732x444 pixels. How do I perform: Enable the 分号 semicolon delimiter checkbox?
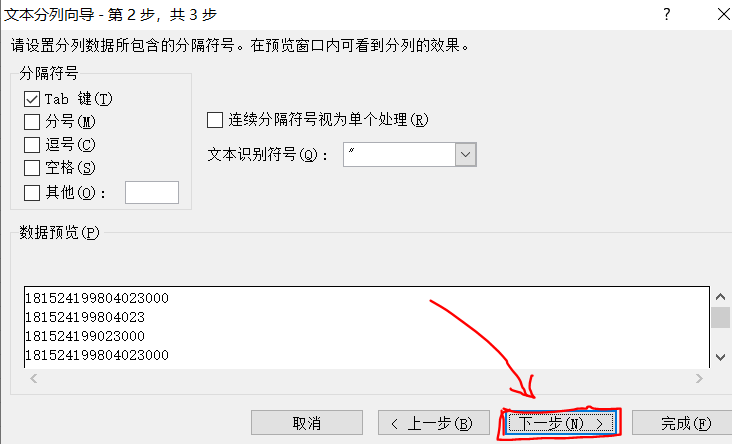tap(32, 122)
